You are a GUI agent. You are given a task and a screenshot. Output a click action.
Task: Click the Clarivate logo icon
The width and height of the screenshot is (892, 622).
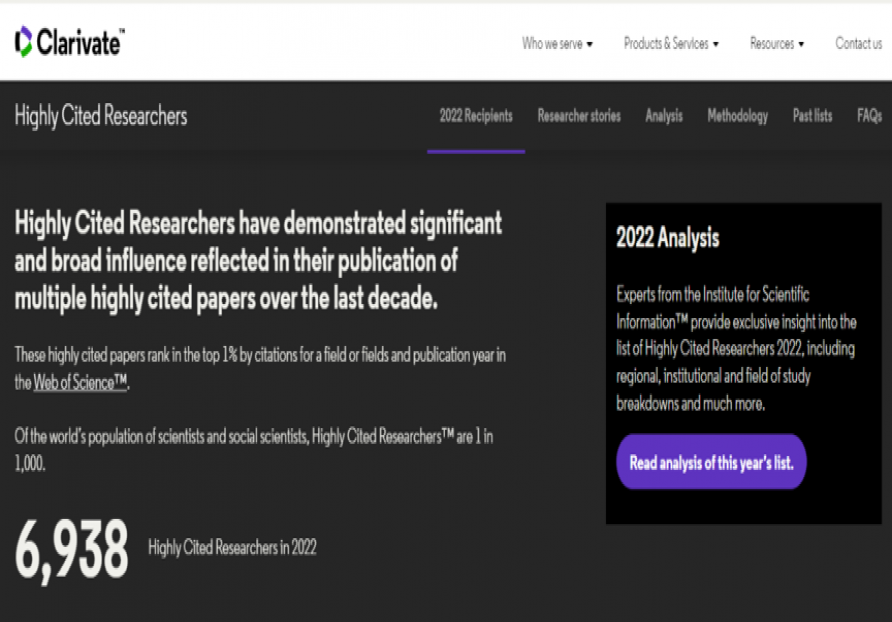click(x=23, y=42)
